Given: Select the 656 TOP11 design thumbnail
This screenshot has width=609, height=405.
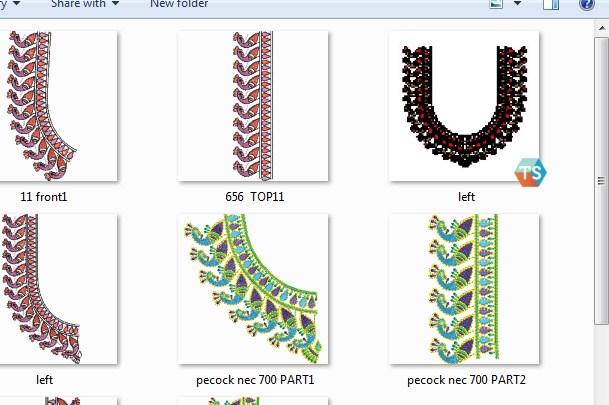Looking at the screenshot, I should click(x=254, y=105).
